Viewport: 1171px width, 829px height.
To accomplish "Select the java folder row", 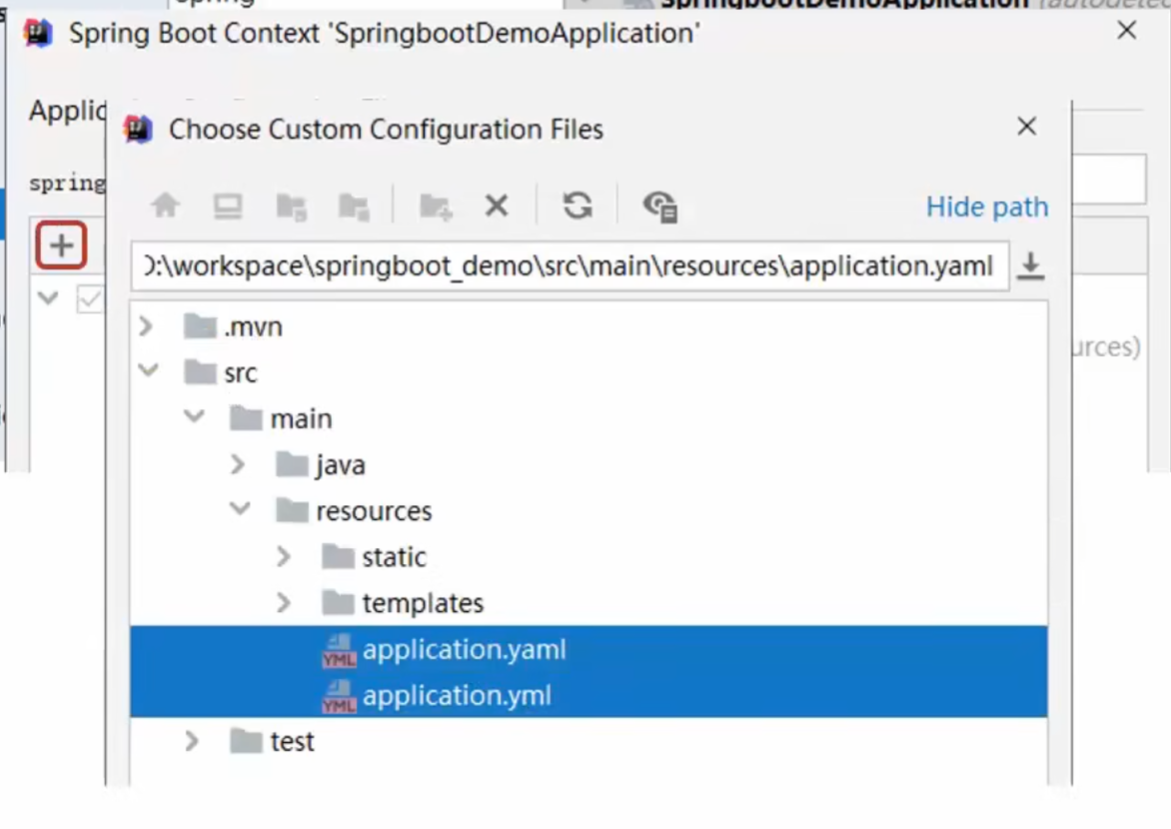I will (588, 465).
